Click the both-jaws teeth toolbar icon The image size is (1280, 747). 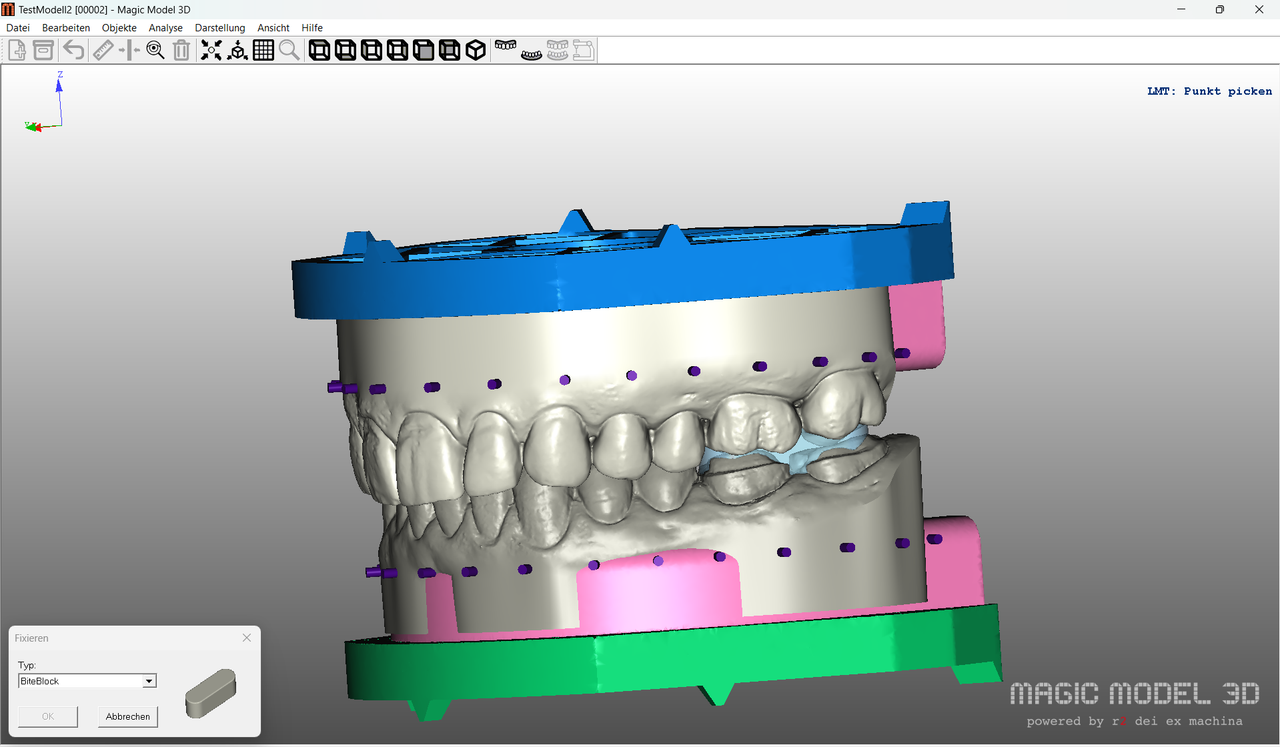tap(557, 50)
